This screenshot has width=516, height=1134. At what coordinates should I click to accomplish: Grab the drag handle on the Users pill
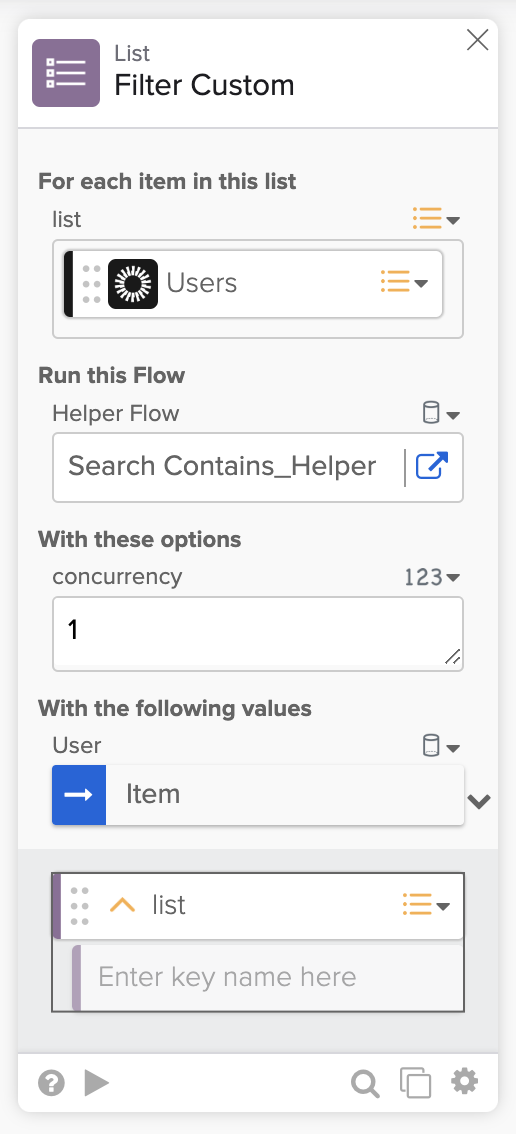[91, 284]
